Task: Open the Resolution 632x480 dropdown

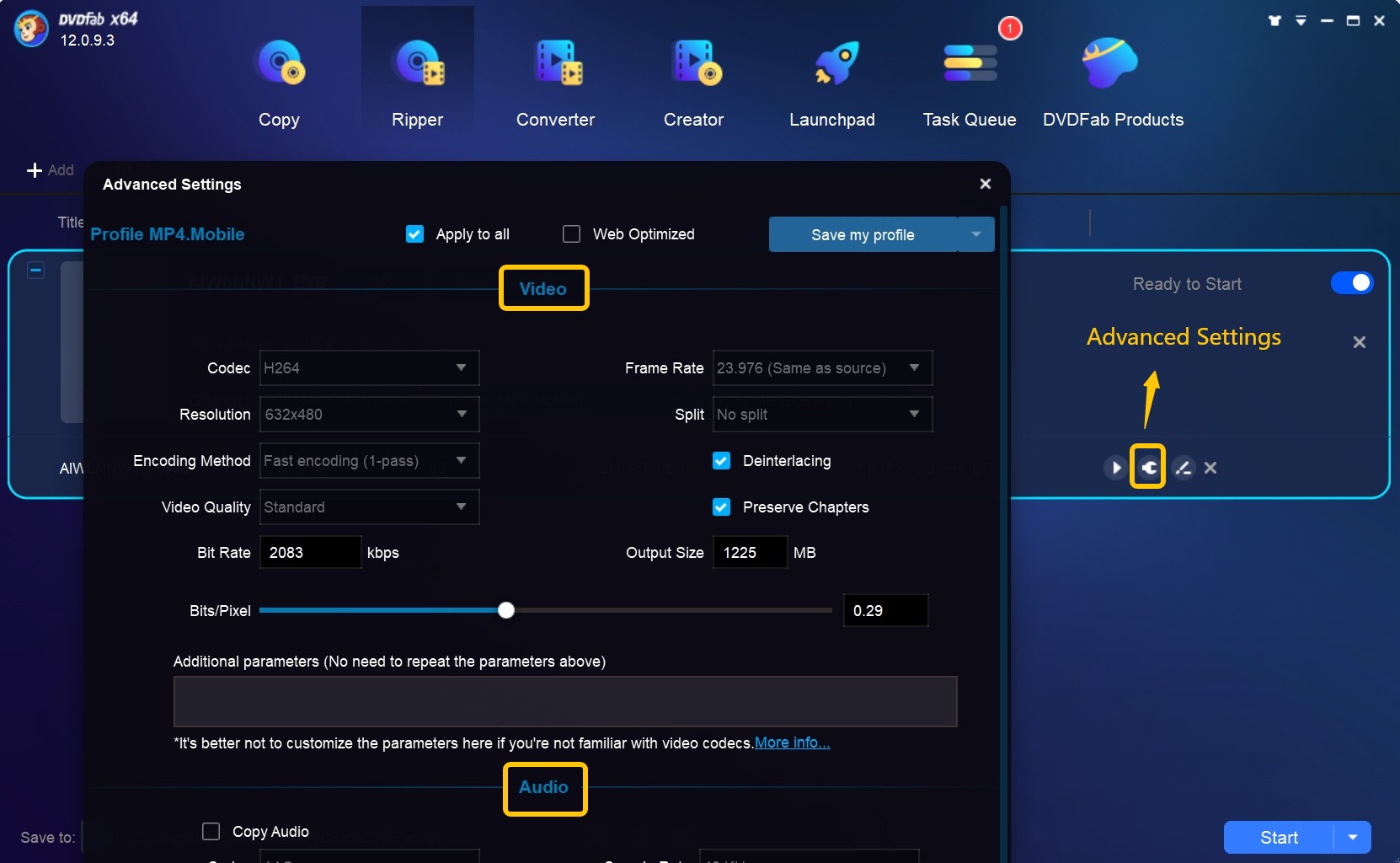Action: tap(370, 415)
